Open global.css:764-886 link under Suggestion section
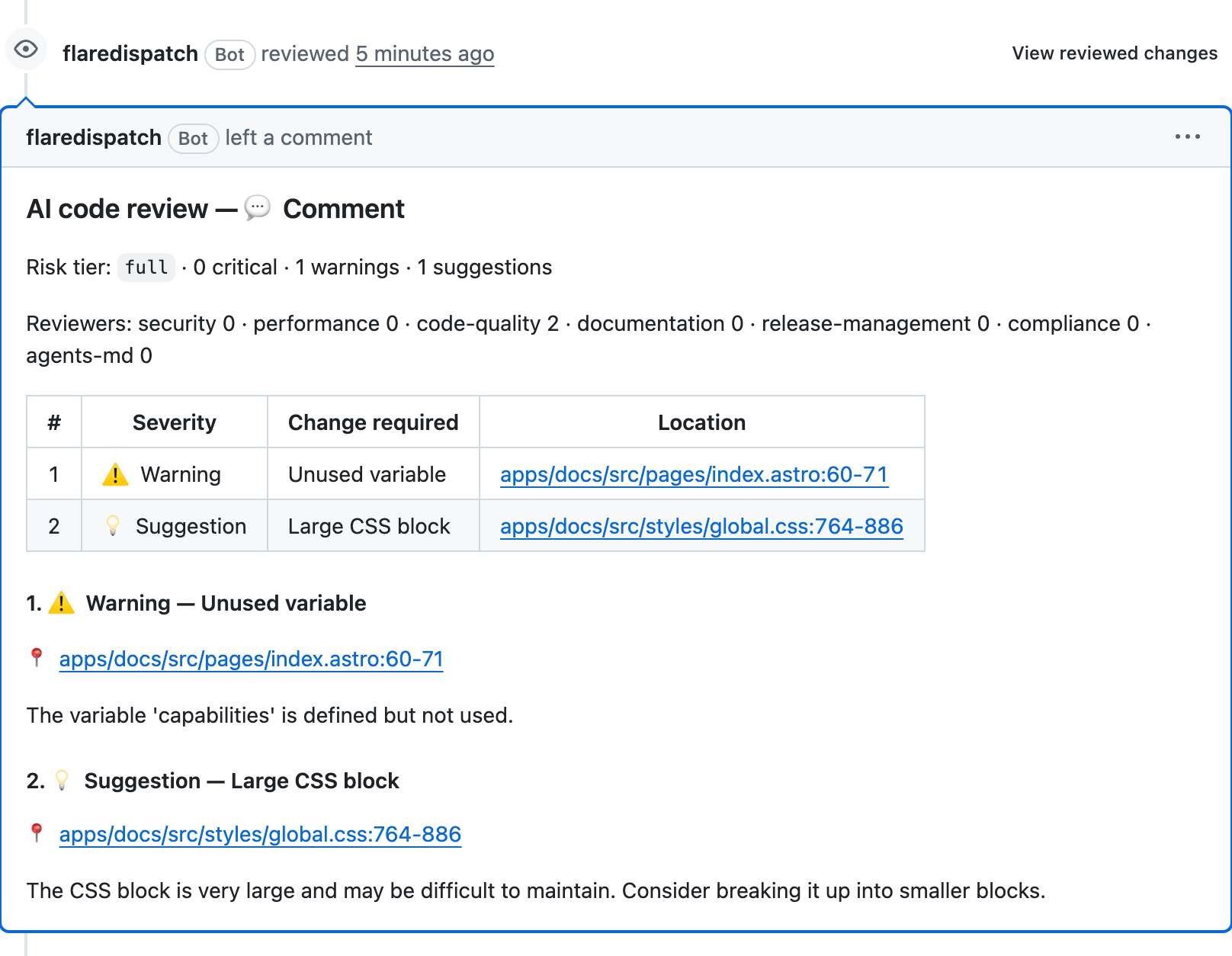1232x956 pixels. click(x=260, y=834)
